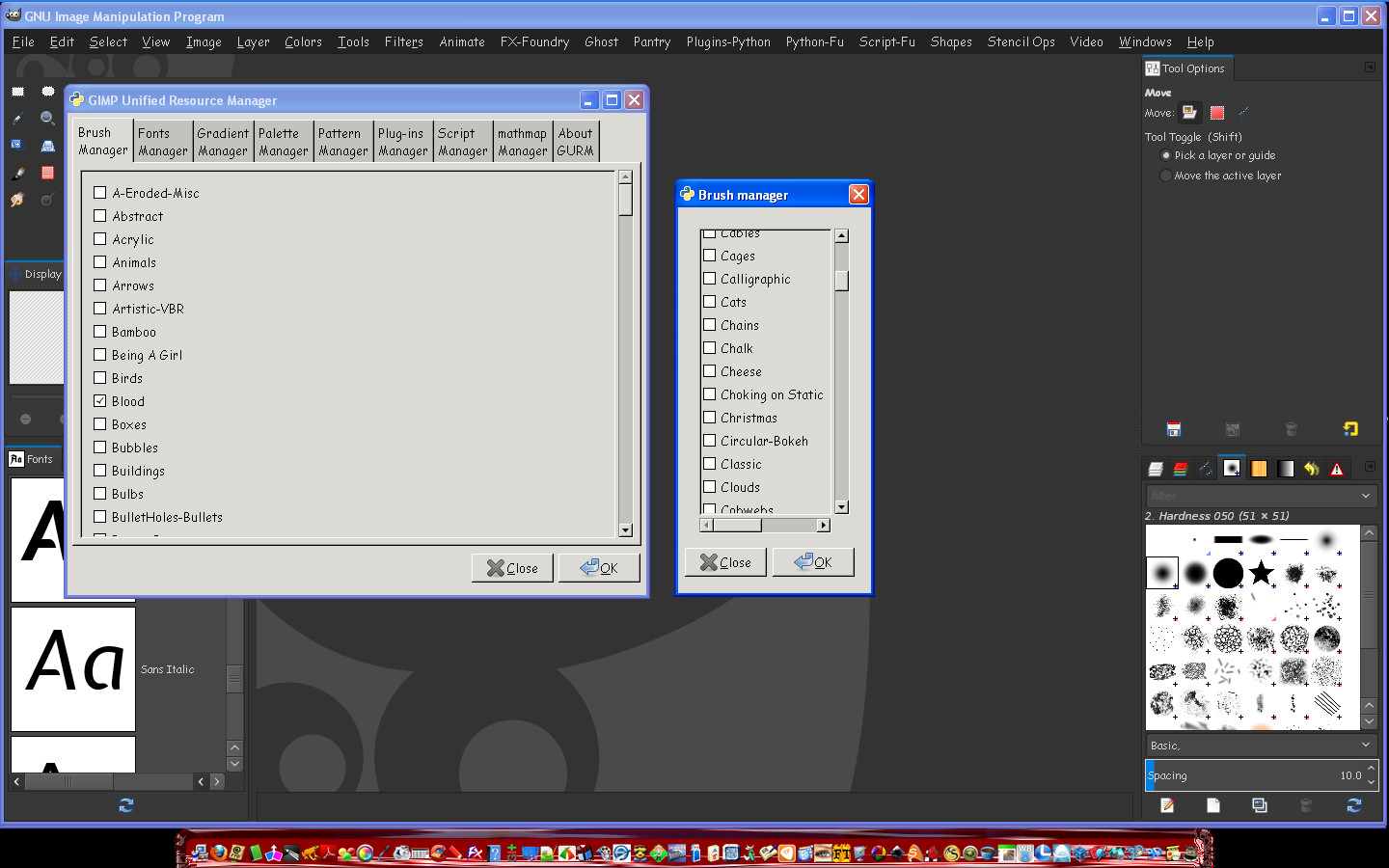The image size is (1389, 868).
Task: Tick the Christmas checkbox in Brush manager
Action: point(709,418)
